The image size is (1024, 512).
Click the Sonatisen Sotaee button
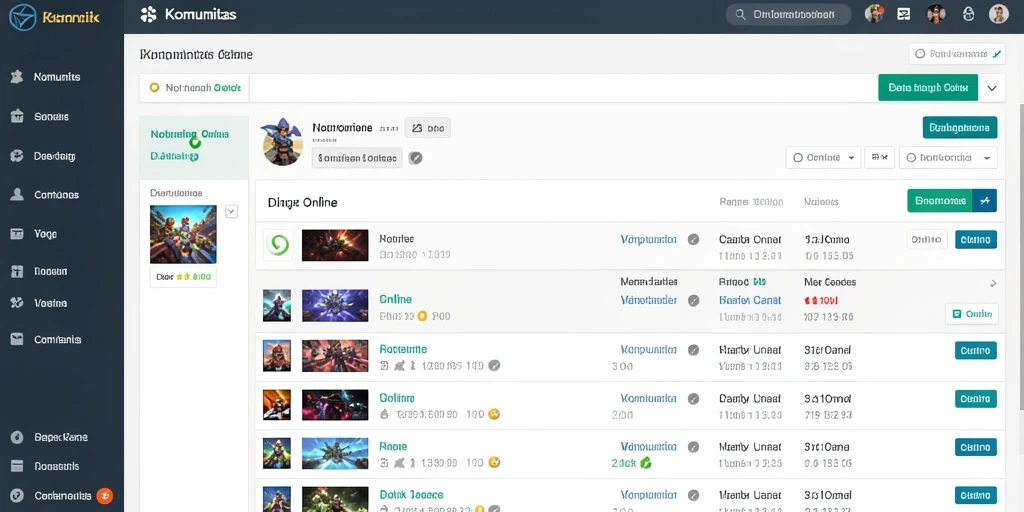click(x=358, y=157)
